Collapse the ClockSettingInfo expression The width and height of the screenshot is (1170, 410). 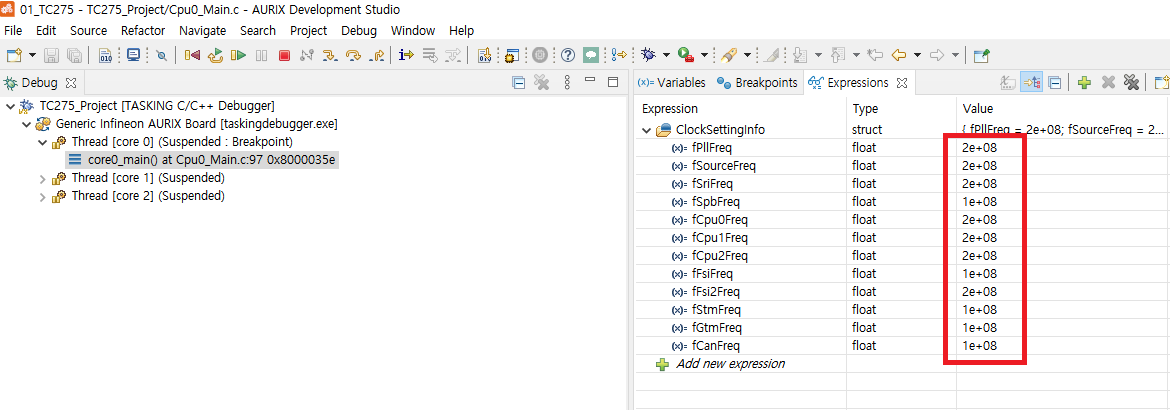tap(645, 130)
